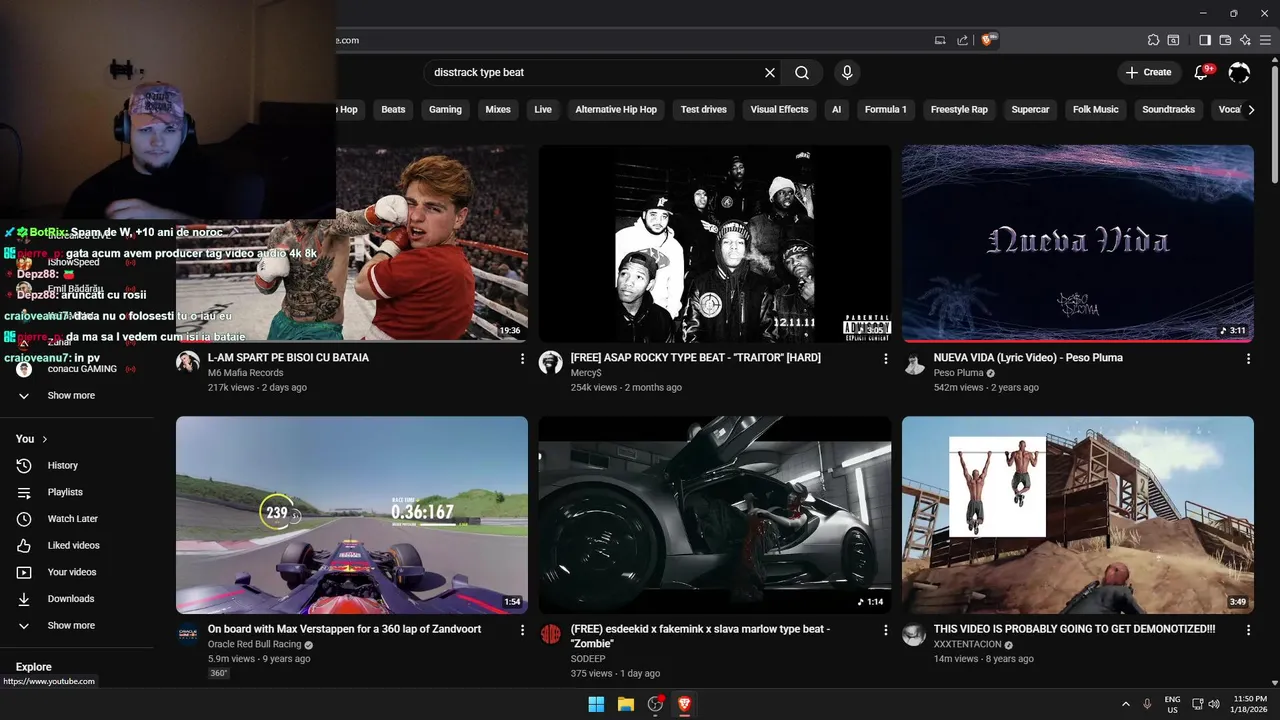Open NUEVA VIDA (Lyric Video) title link
The height and width of the screenshot is (720, 1280).
pos(1028,357)
